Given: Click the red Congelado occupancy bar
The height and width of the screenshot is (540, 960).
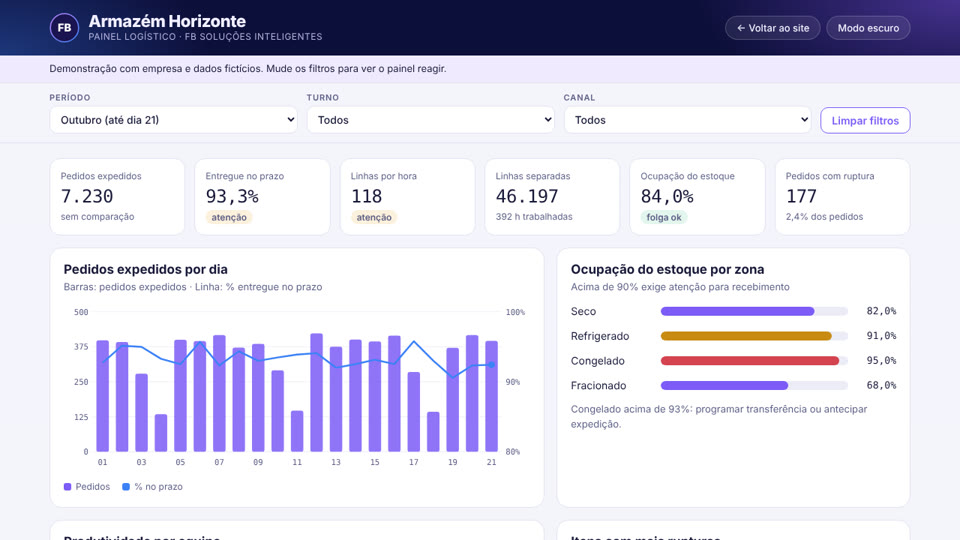Looking at the screenshot, I should (x=754, y=361).
